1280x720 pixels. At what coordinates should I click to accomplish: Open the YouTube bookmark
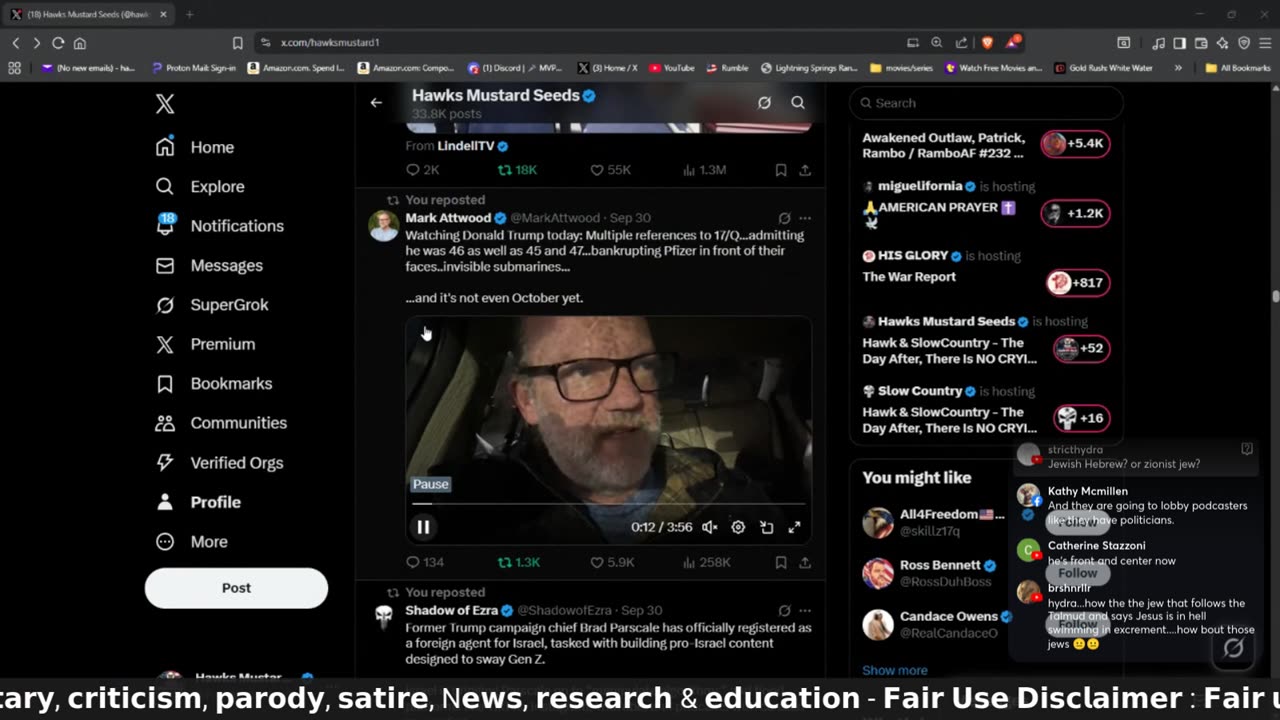click(x=672, y=68)
